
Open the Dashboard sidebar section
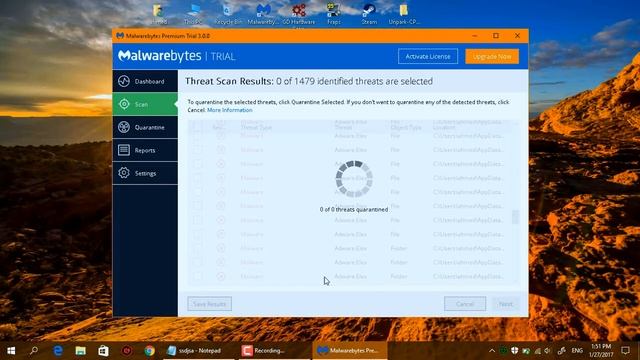[145, 81]
